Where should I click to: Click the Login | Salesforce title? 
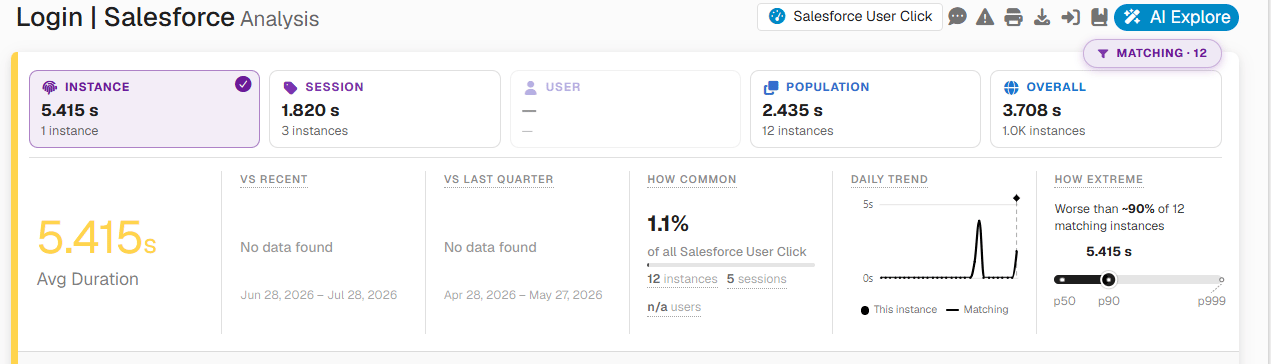click(x=124, y=17)
